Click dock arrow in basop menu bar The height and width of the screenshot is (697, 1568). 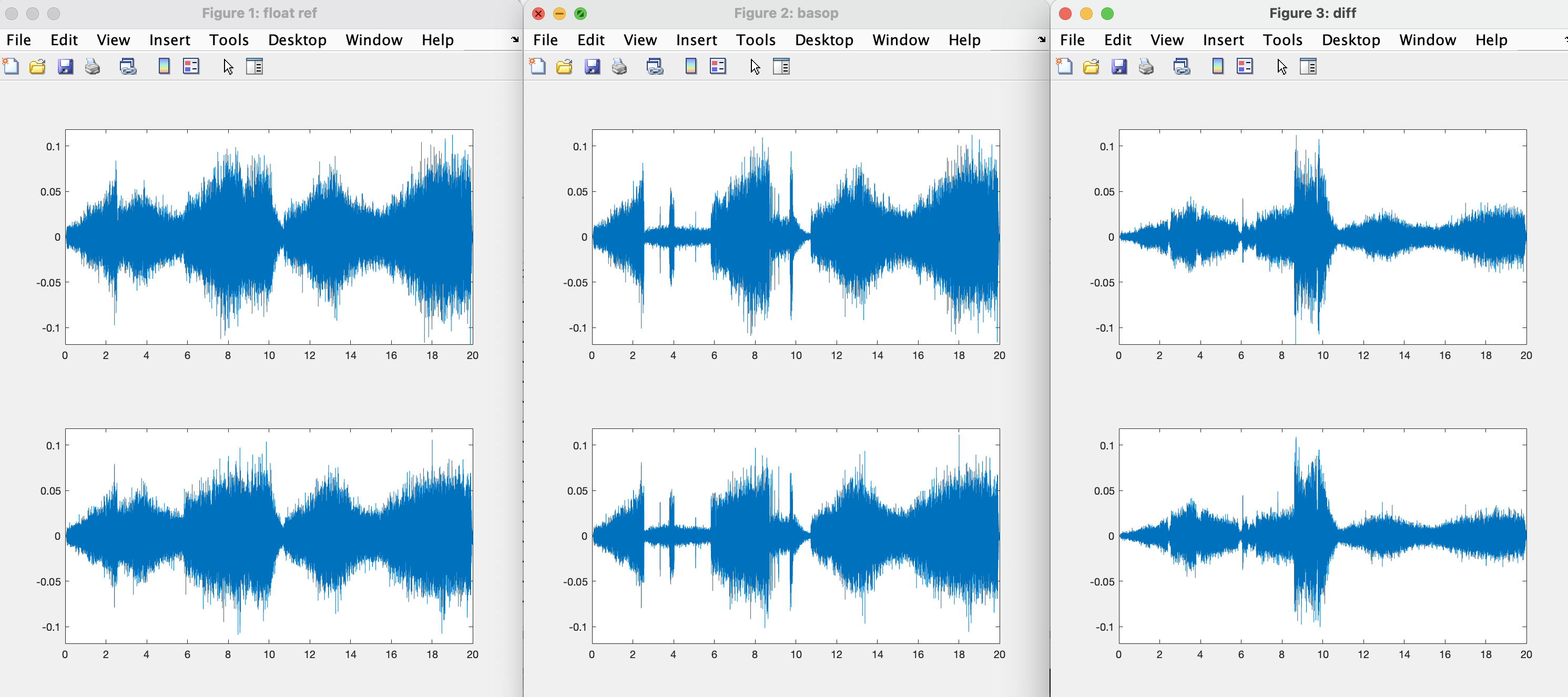(x=1042, y=39)
